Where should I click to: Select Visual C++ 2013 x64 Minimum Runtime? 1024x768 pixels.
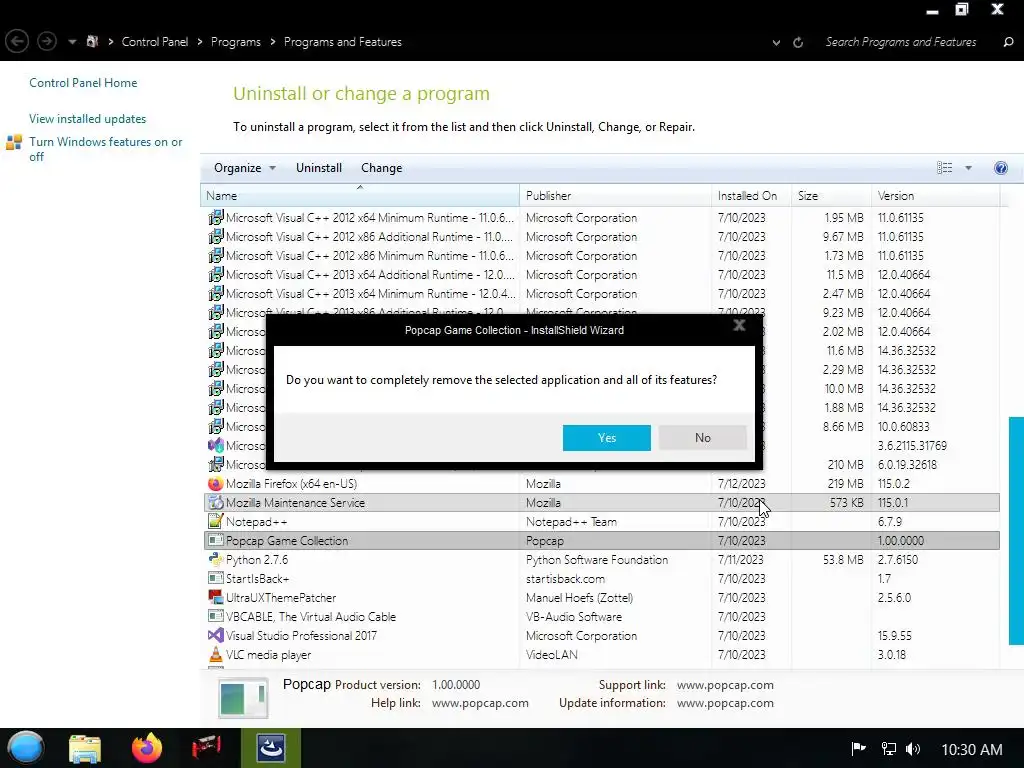[600, 294]
